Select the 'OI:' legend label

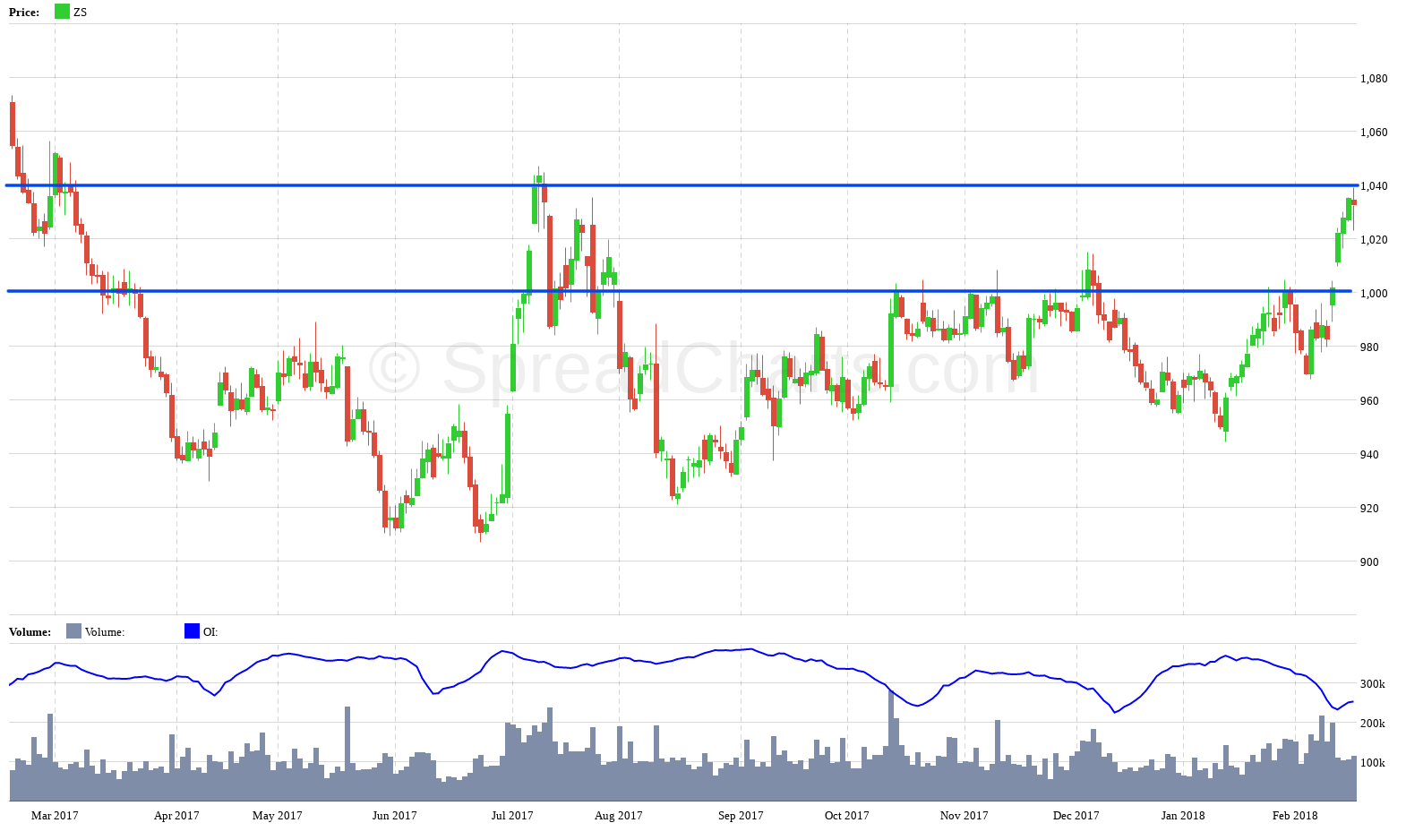[210, 632]
